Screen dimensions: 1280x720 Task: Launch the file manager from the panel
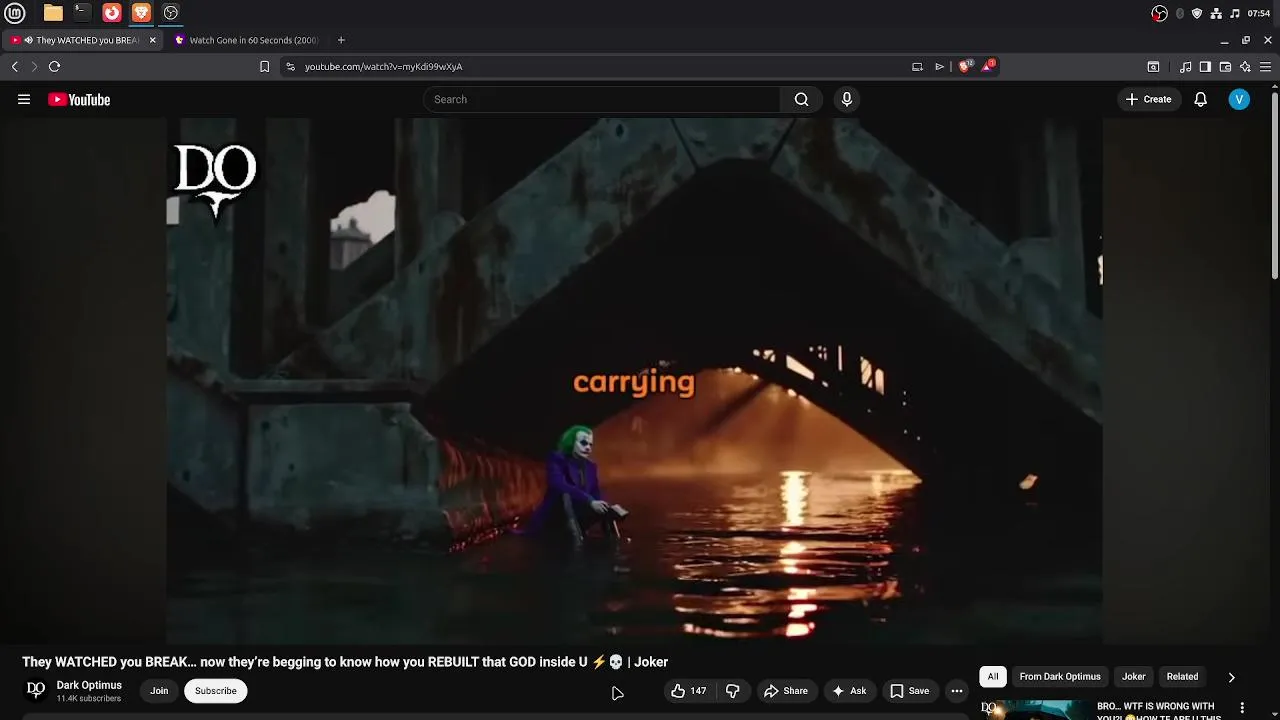[x=53, y=13]
